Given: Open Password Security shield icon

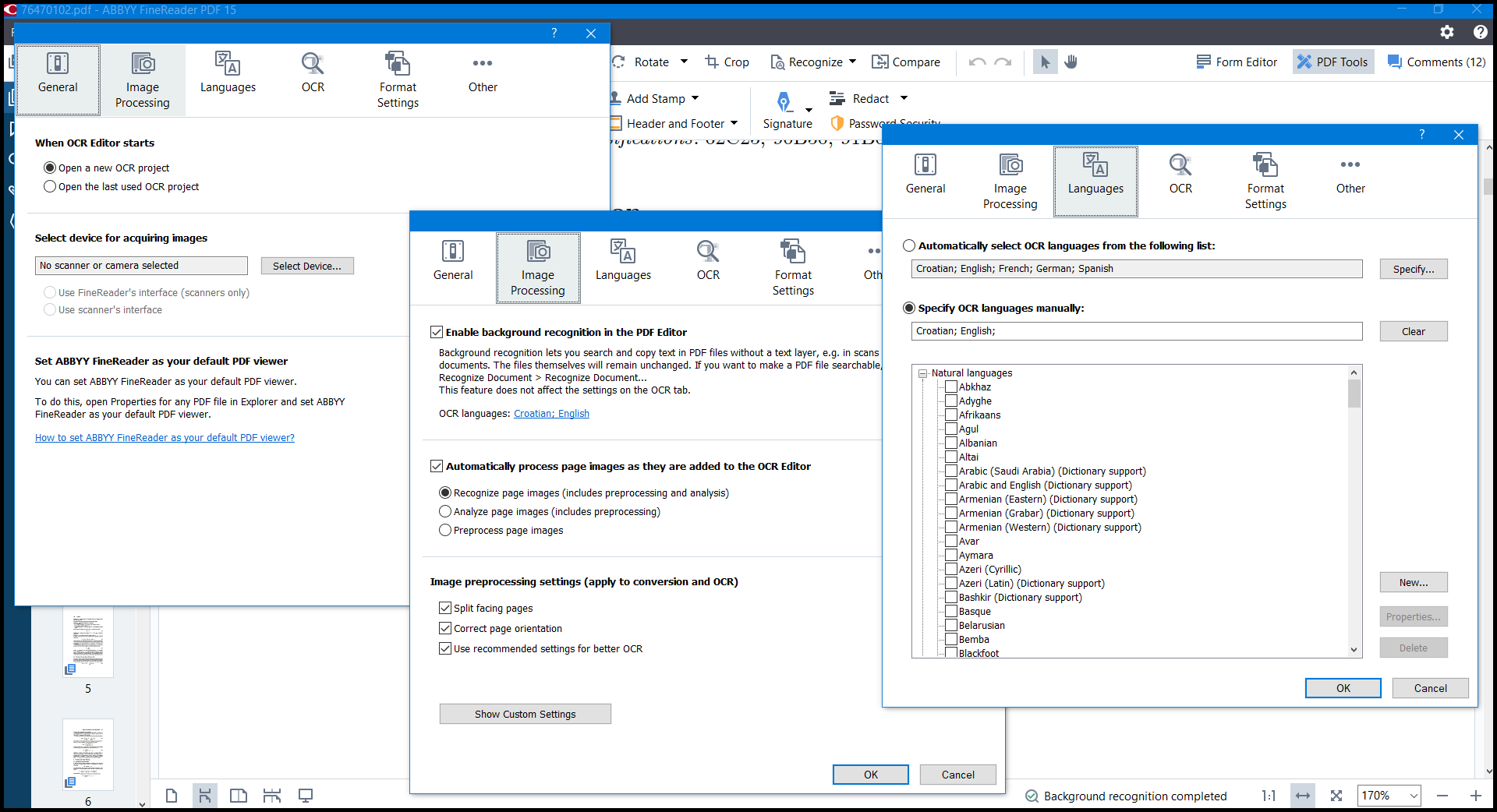Looking at the screenshot, I should pos(837,123).
